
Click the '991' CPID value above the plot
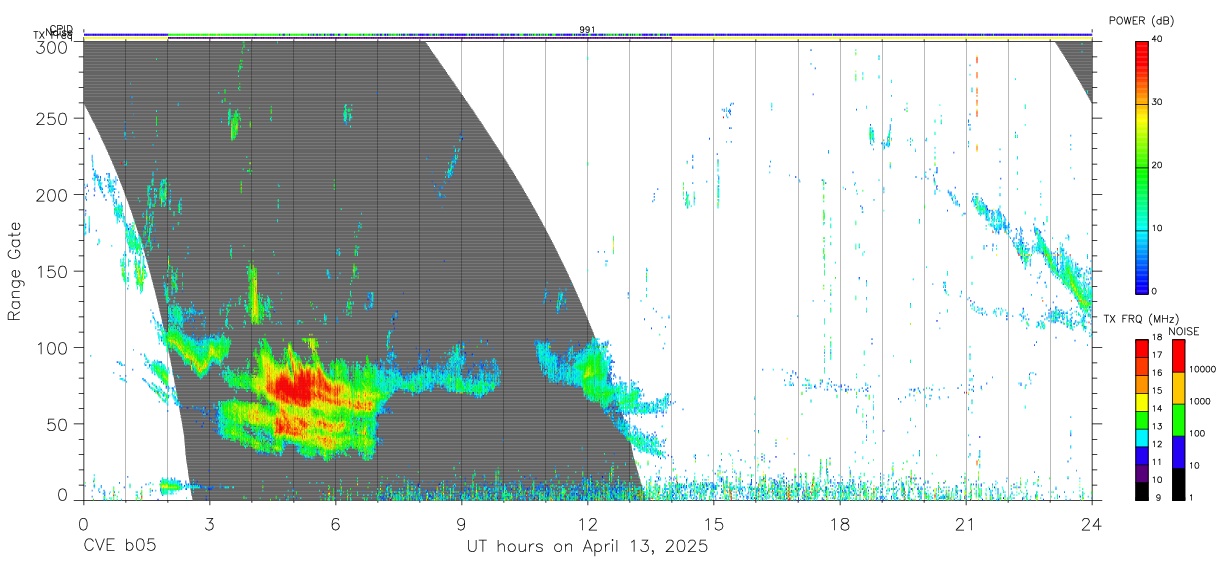587,30
